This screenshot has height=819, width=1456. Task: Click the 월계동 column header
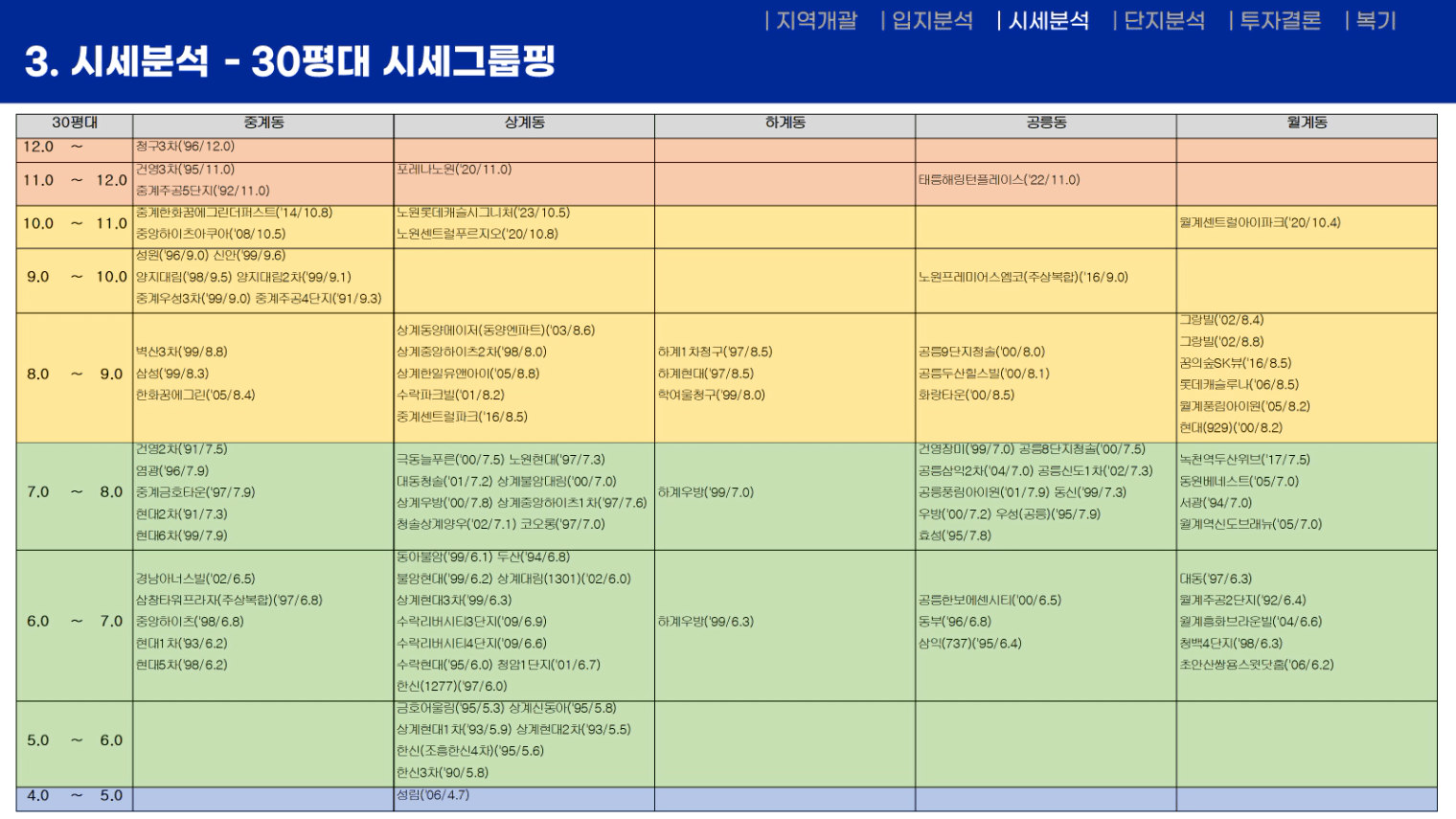click(1307, 124)
